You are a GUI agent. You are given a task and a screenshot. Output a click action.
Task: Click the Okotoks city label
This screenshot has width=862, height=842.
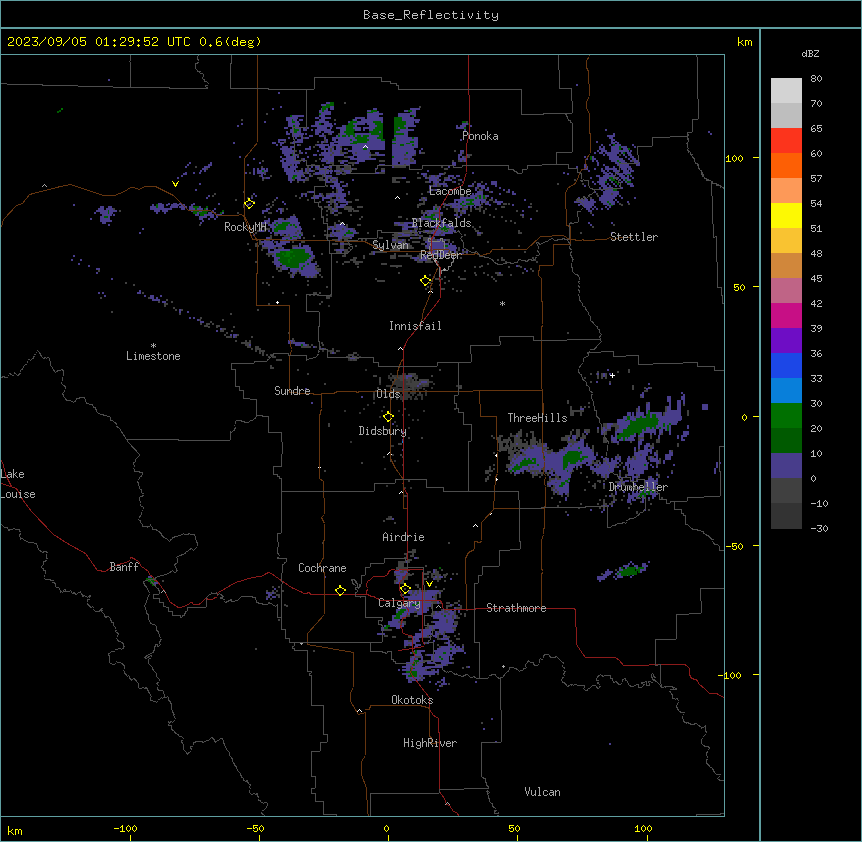point(412,700)
